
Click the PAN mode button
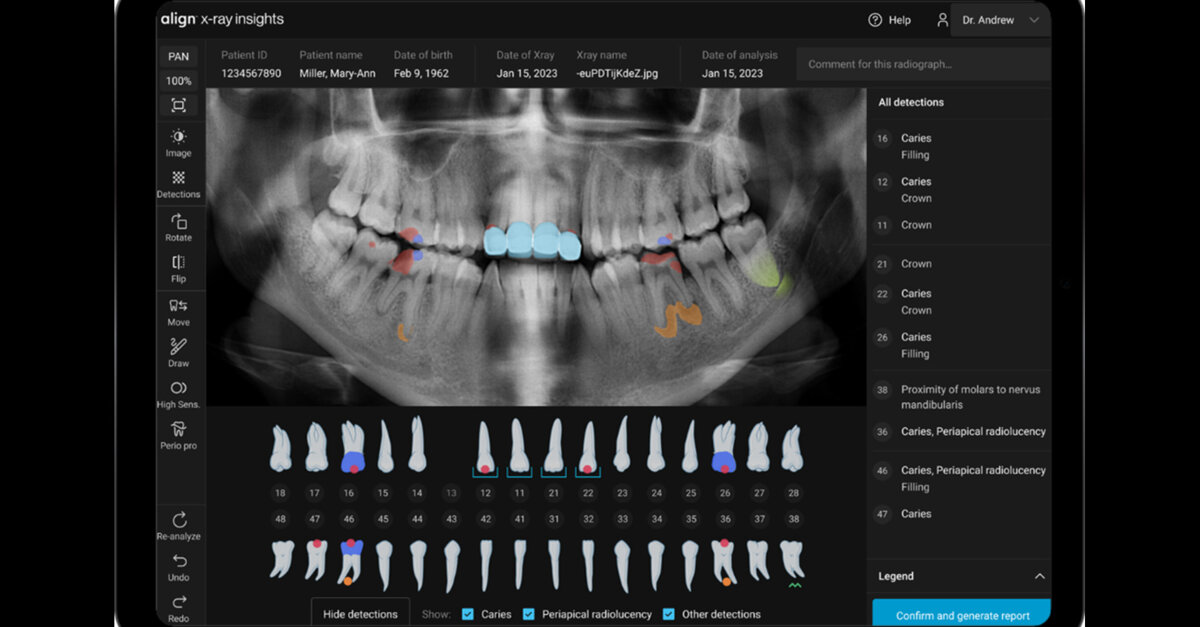(178, 56)
